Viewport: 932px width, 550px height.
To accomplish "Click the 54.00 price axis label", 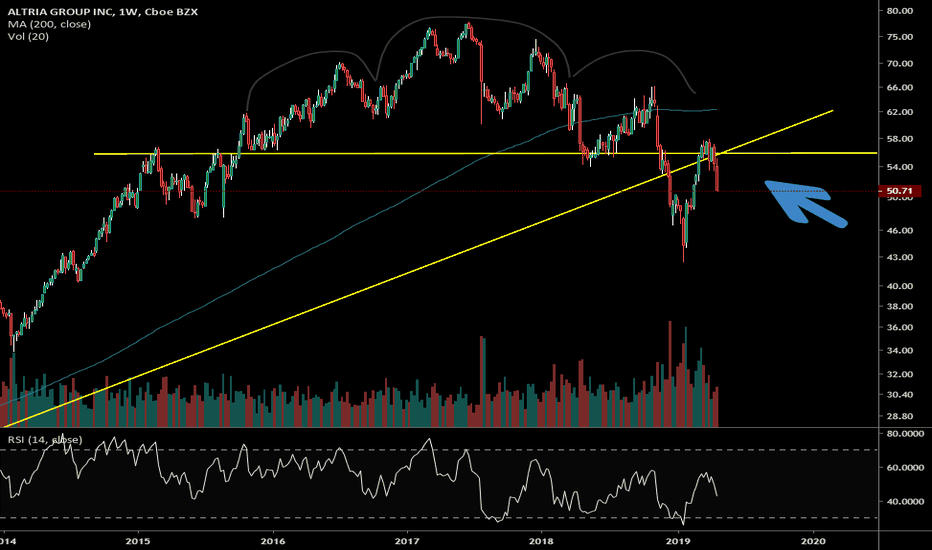I will pyautogui.click(x=899, y=167).
